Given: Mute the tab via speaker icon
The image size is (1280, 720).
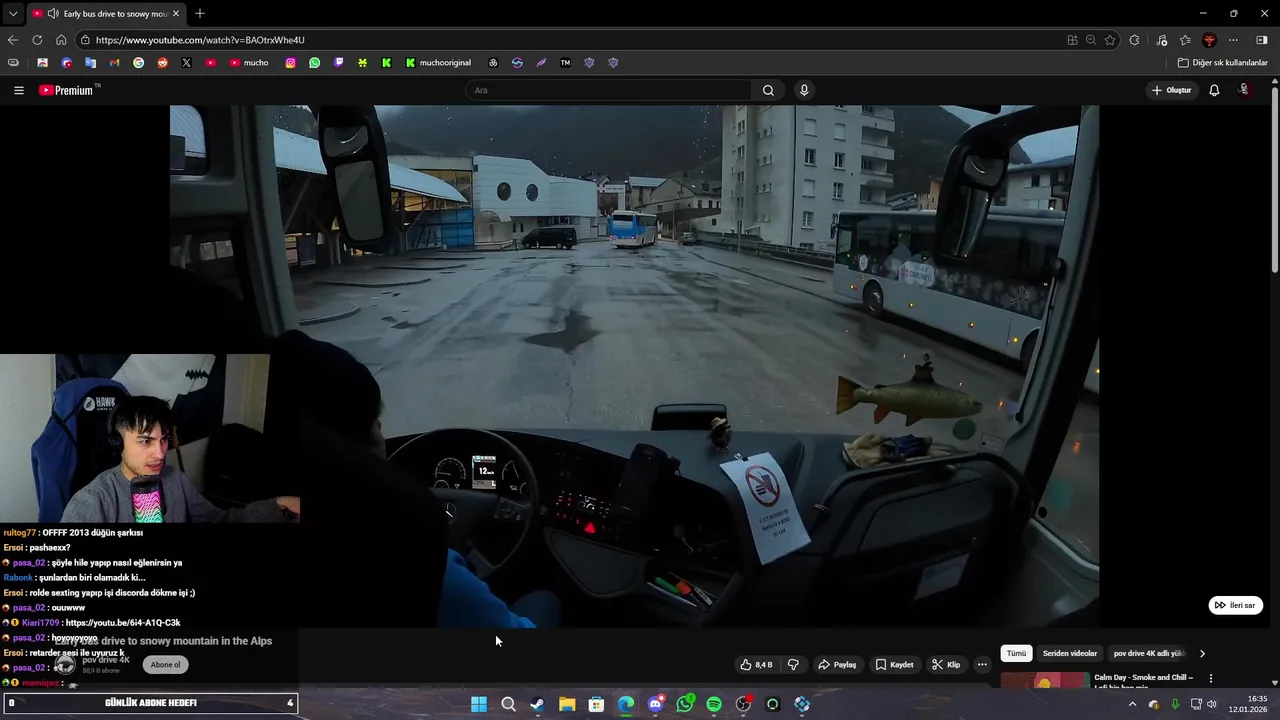Looking at the screenshot, I should (x=52, y=13).
